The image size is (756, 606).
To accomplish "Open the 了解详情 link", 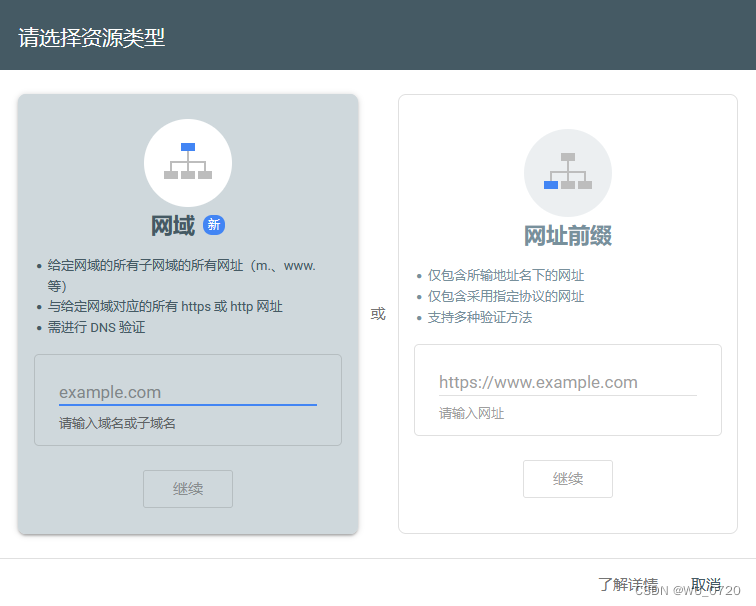I will 628,584.
